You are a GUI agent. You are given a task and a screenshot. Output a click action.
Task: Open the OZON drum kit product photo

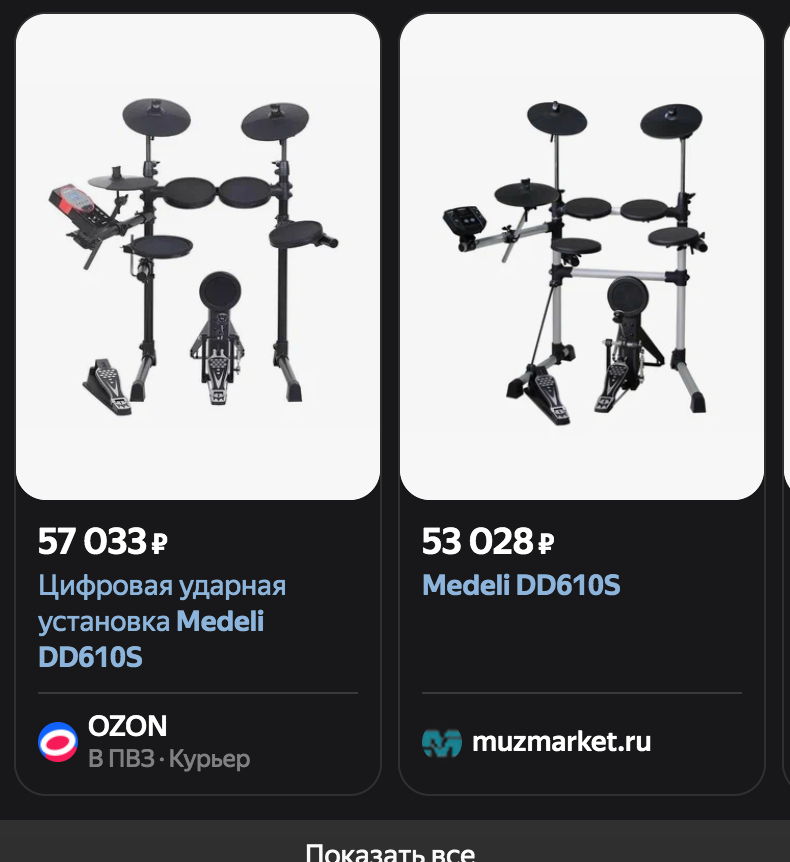[198, 257]
